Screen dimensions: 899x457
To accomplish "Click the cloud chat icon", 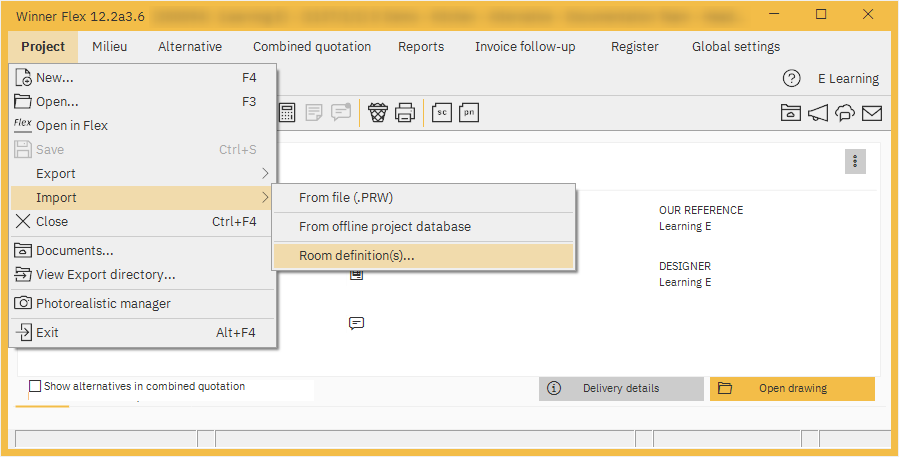I will point(845,113).
